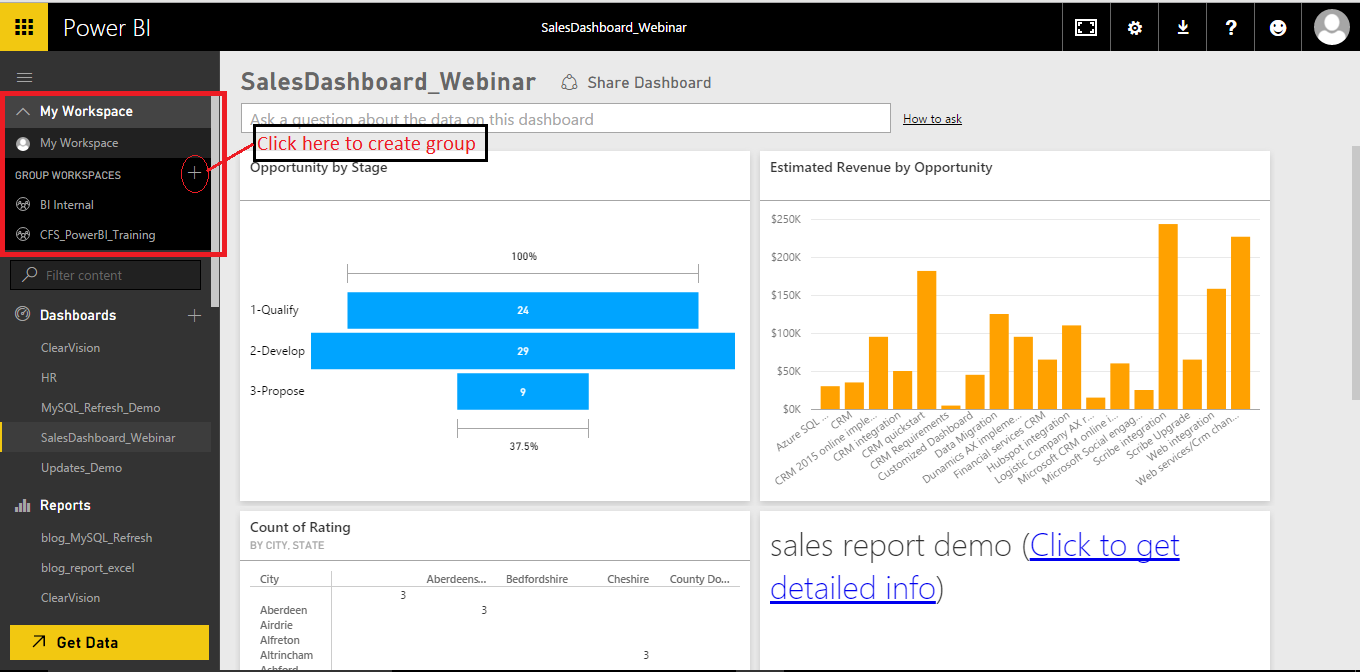
Task: Click the download arrow icon
Action: point(1183,28)
